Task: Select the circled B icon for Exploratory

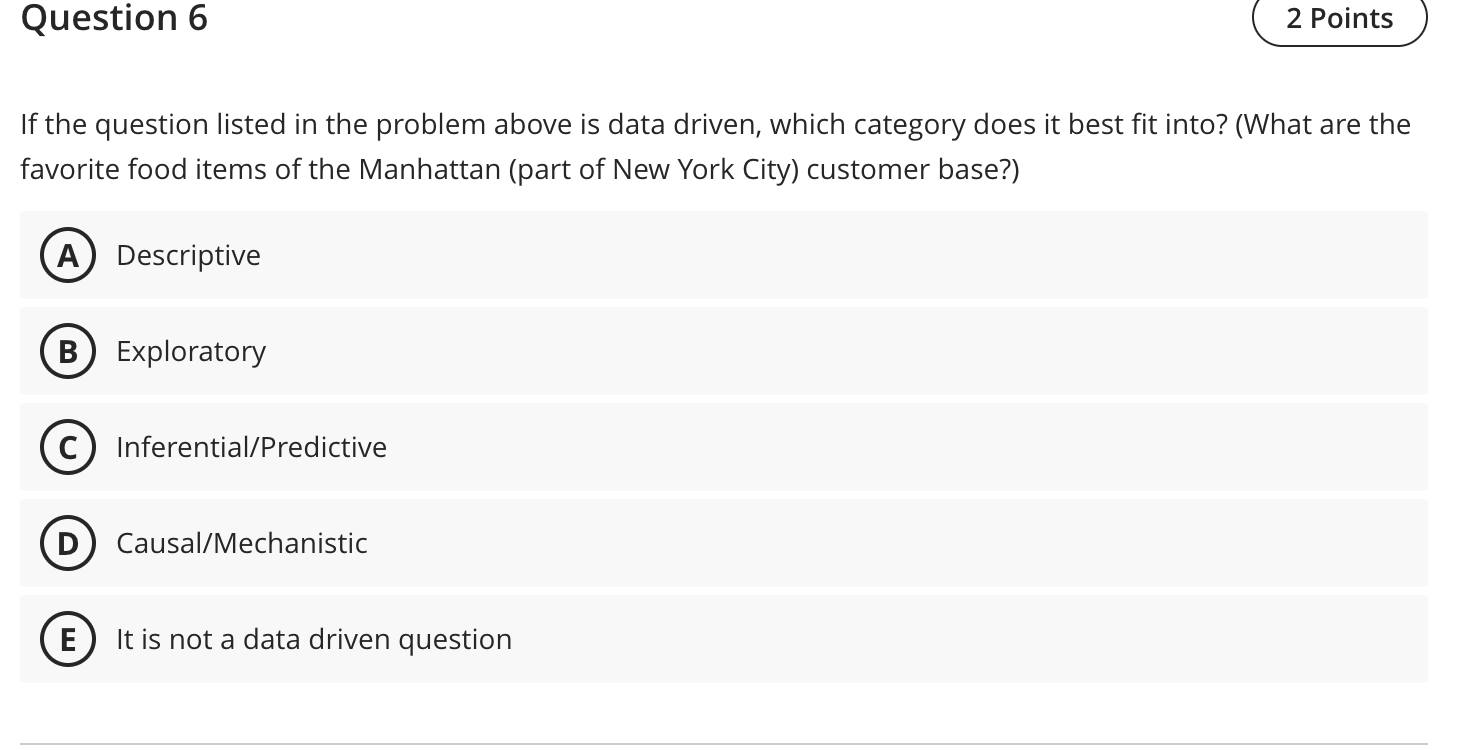Action: [x=67, y=351]
